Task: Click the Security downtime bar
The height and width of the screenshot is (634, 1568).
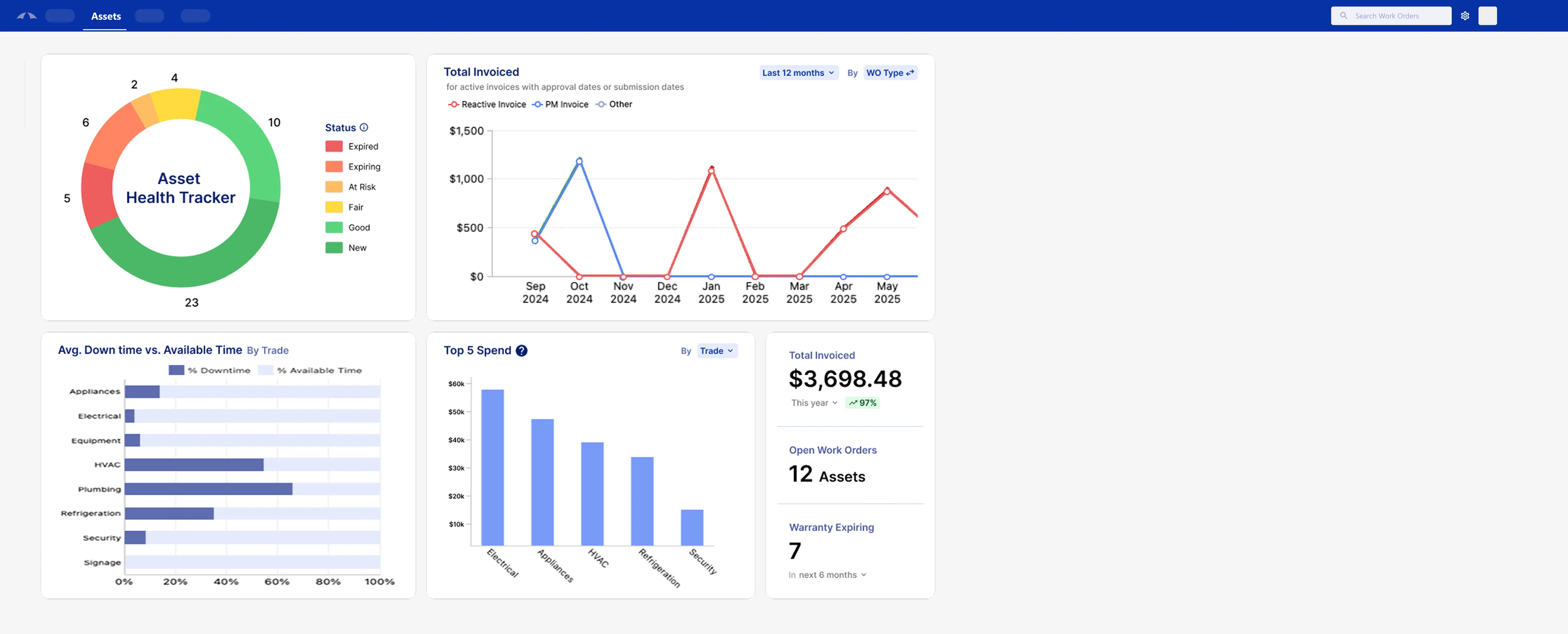Action: [x=135, y=538]
